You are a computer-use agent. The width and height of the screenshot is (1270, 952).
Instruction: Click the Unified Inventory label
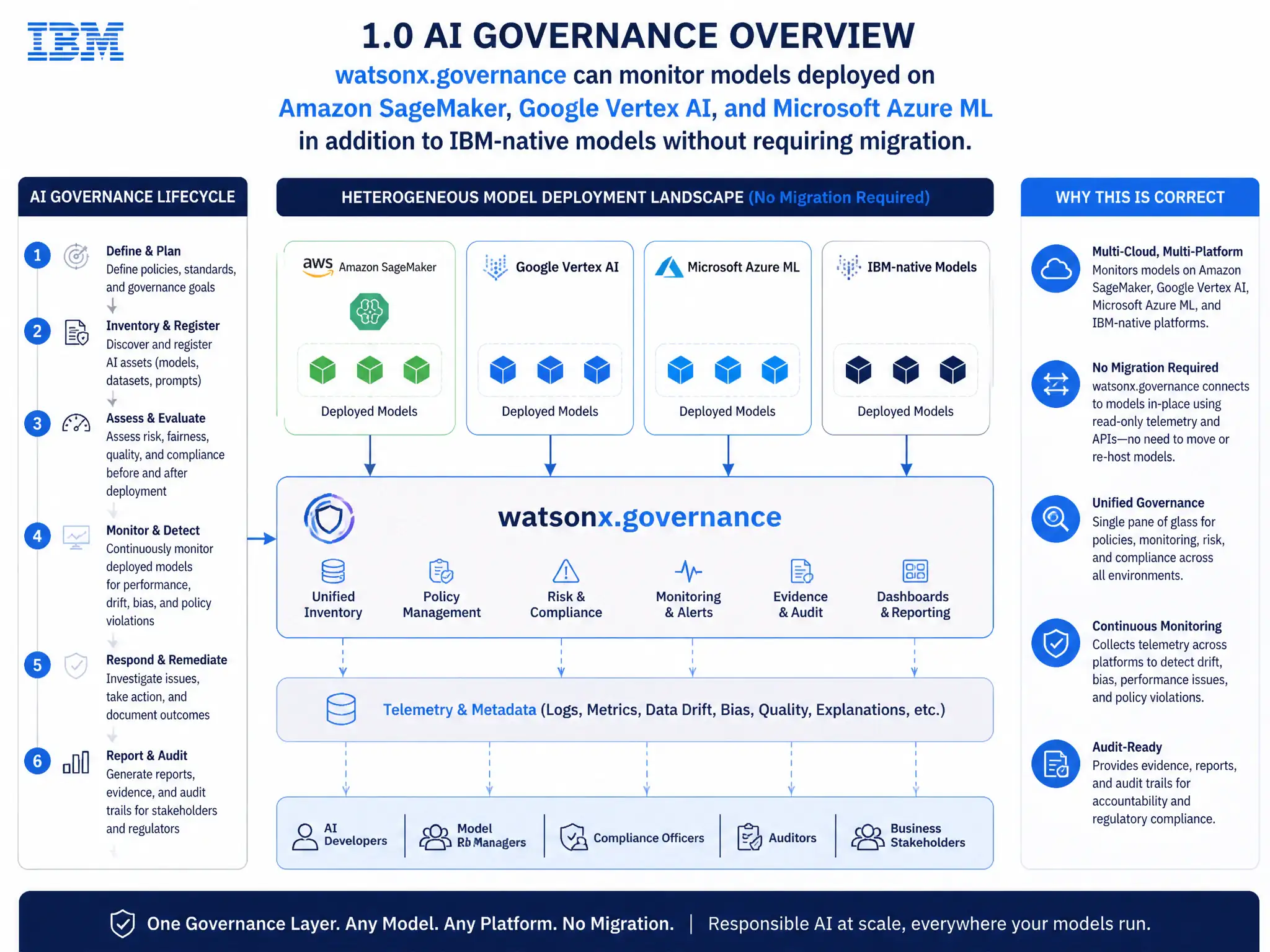(x=333, y=604)
